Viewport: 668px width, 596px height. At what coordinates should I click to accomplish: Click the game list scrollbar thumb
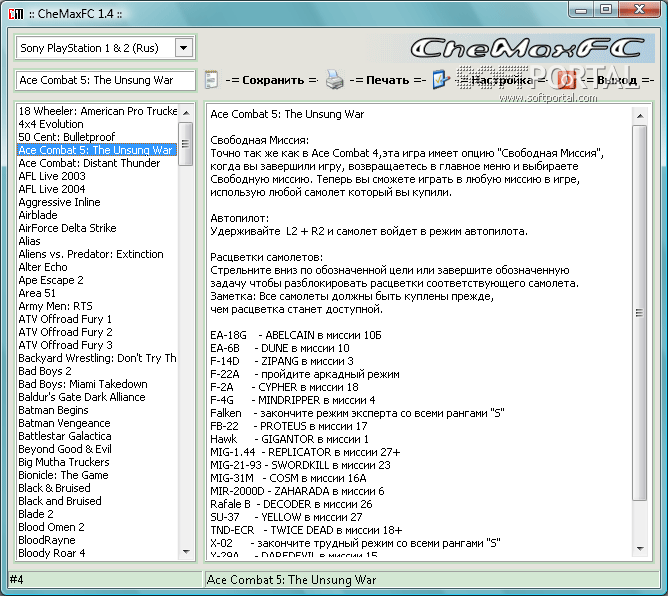pos(186,144)
